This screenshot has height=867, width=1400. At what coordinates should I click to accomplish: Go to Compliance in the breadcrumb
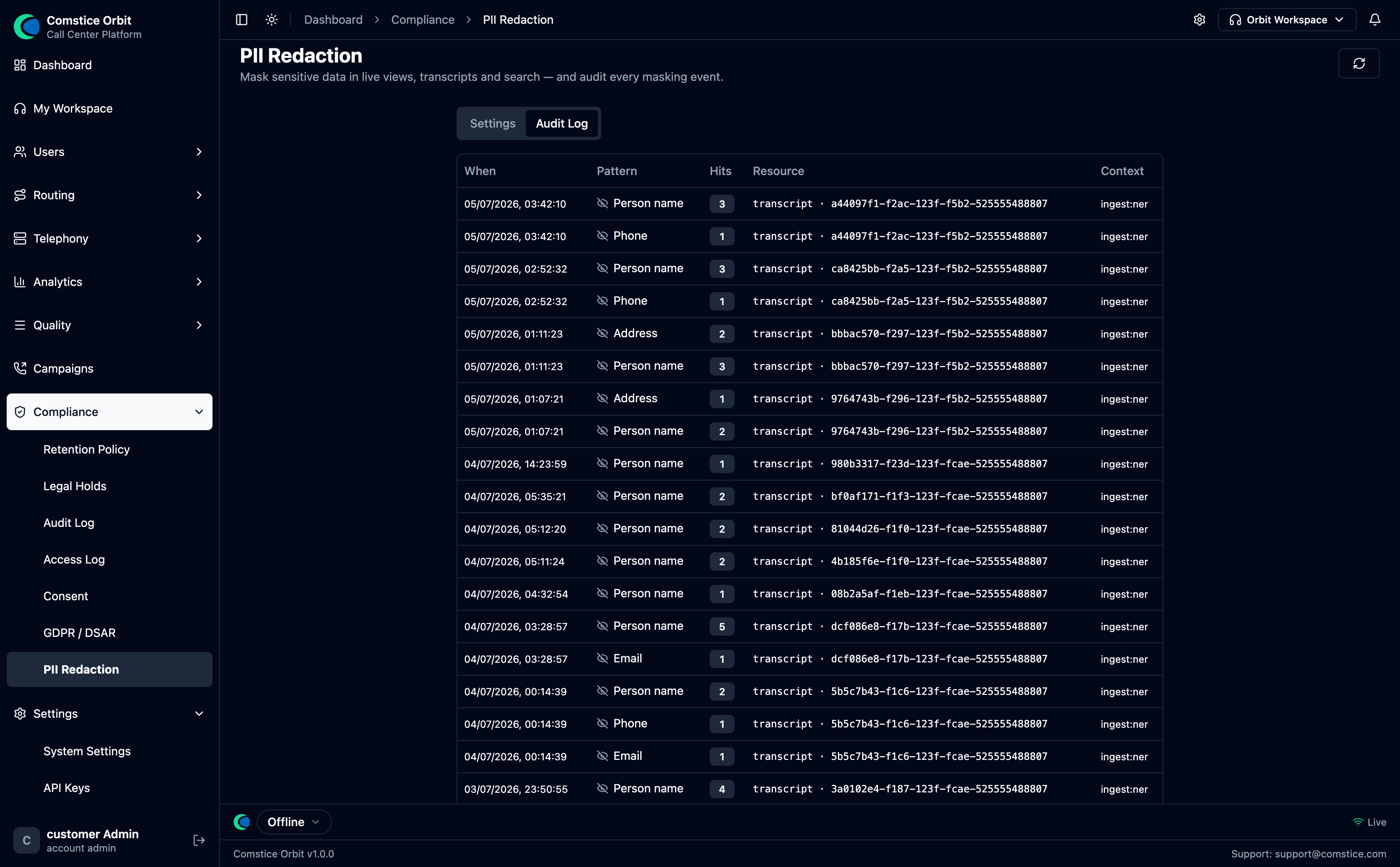422,20
